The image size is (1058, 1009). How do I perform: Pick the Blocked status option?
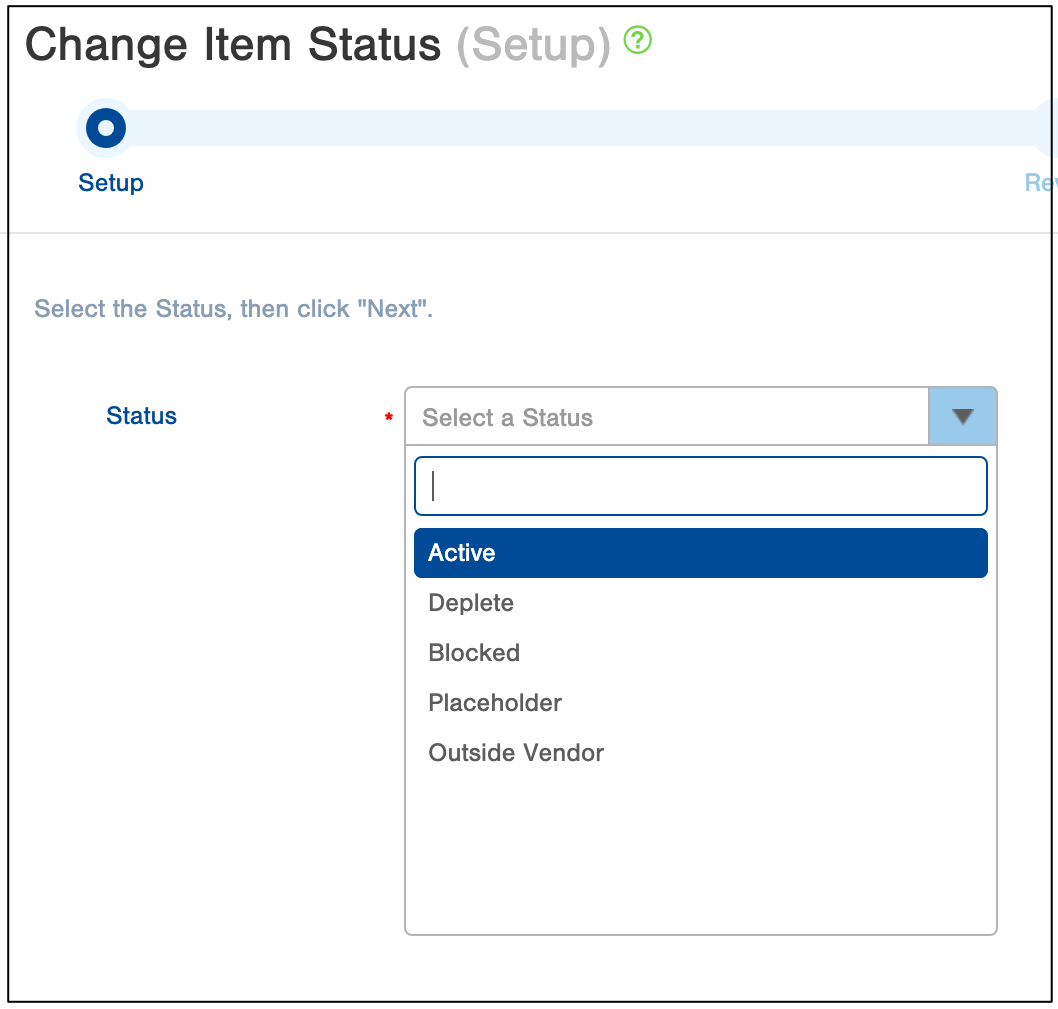coord(474,653)
